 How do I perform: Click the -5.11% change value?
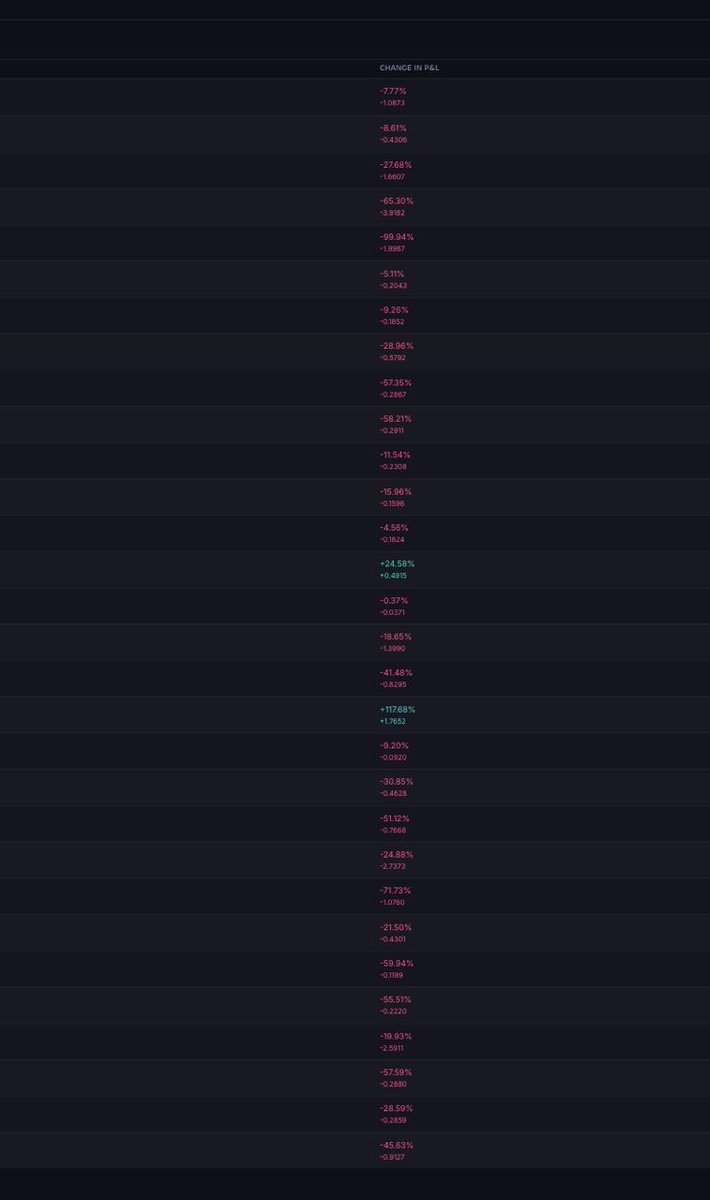pyautogui.click(x=392, y=274)
